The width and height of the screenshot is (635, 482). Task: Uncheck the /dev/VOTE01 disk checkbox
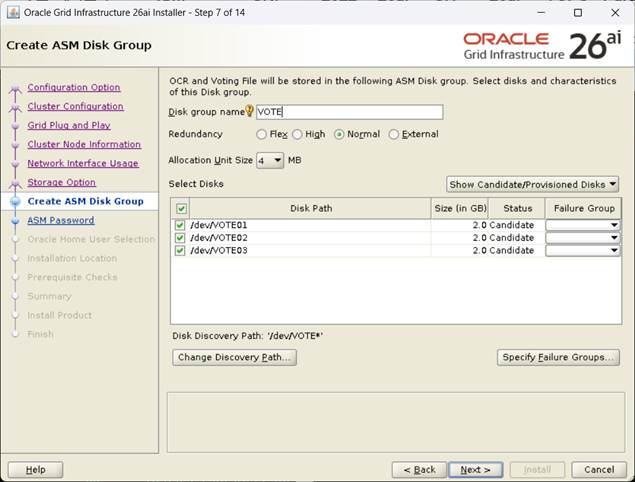tap(180, 225)
